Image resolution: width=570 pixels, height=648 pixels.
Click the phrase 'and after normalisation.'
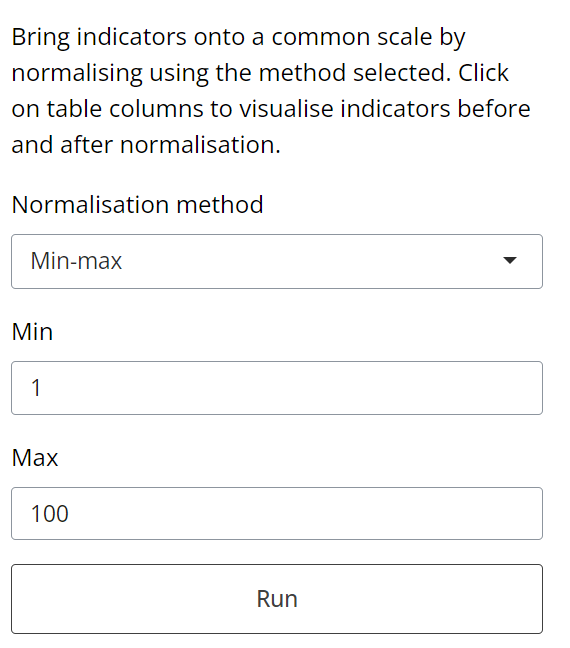[146, 145]
